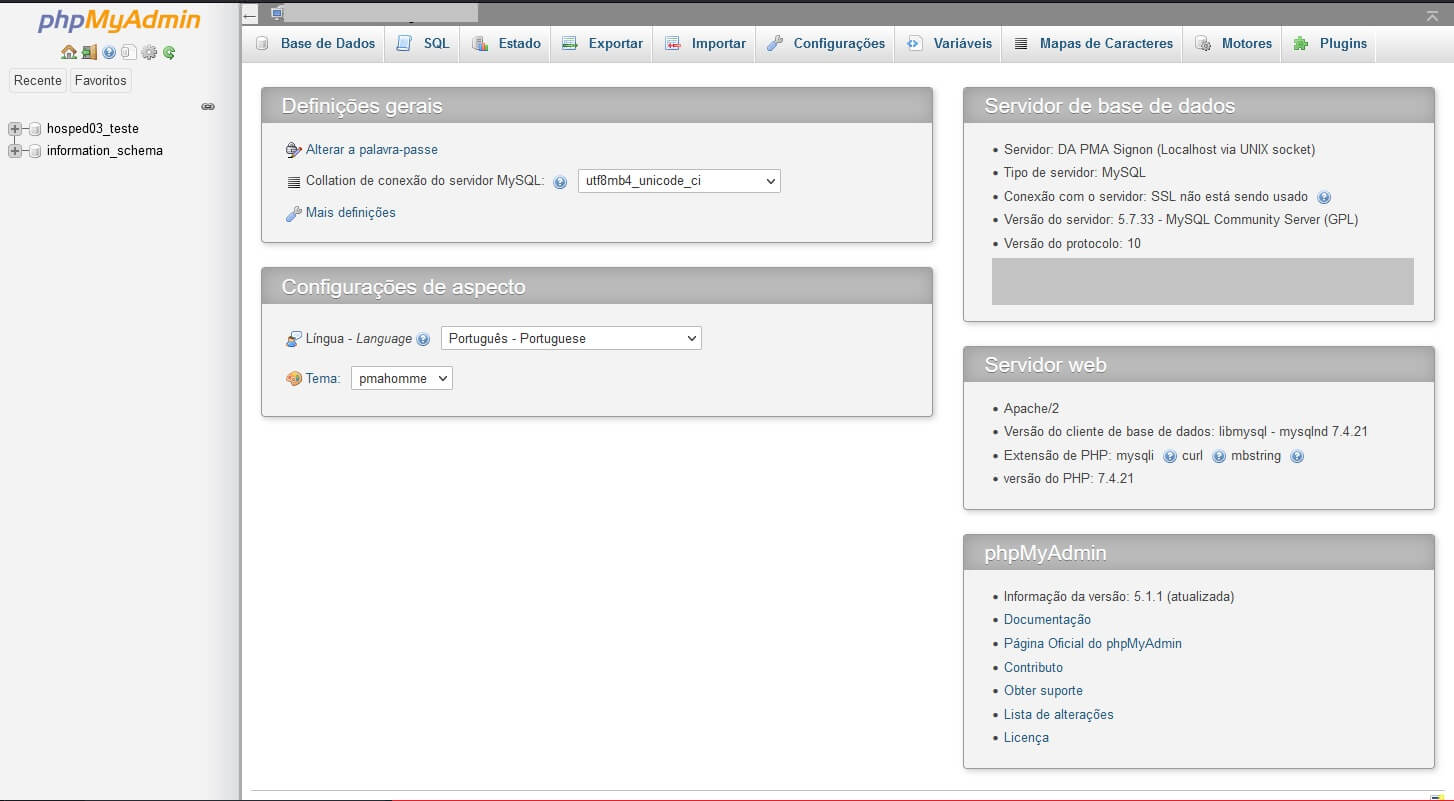1454x801 pixels.
Task: Open the connection collation utf8mb4_unicode_ci dropdown
Action: pos(679,181)
